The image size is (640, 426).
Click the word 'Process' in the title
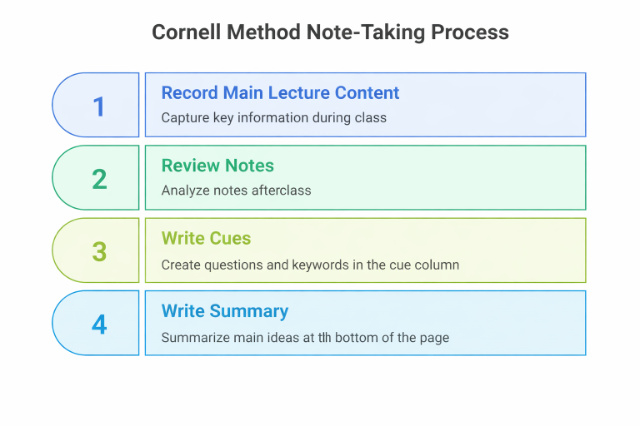[x=468, y=33]
